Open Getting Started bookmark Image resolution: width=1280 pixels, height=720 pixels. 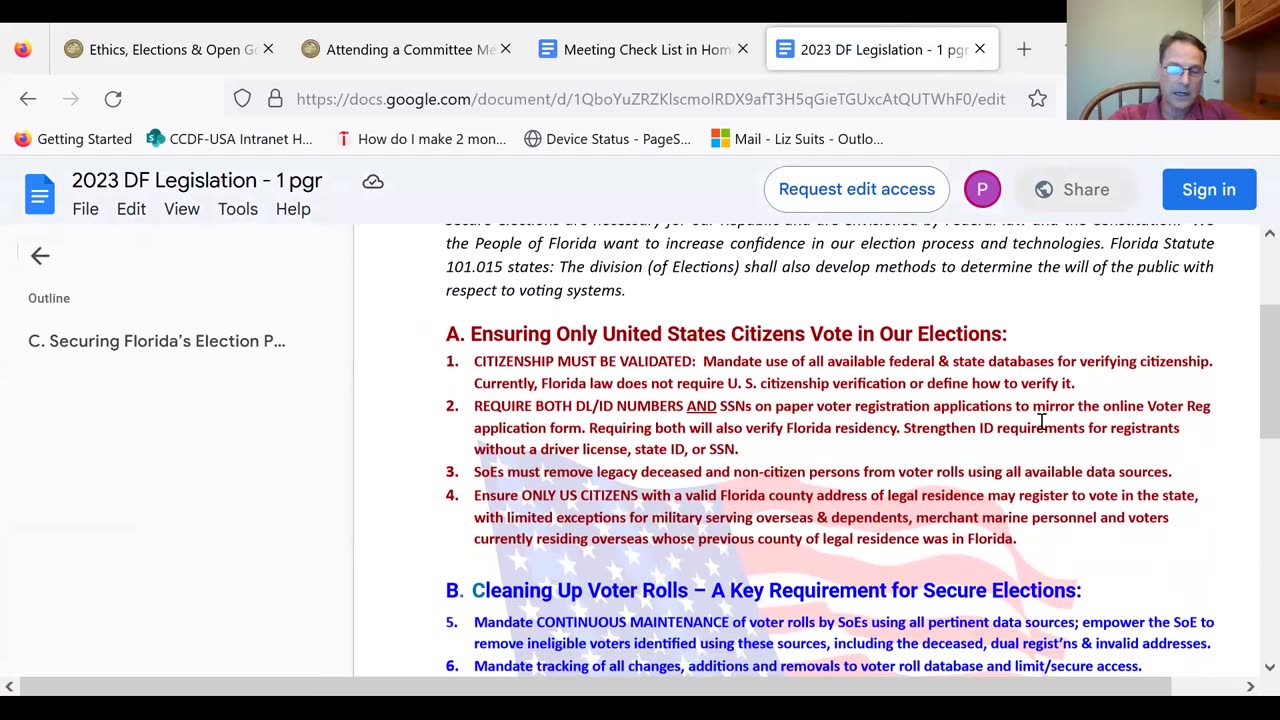[73, 139]
